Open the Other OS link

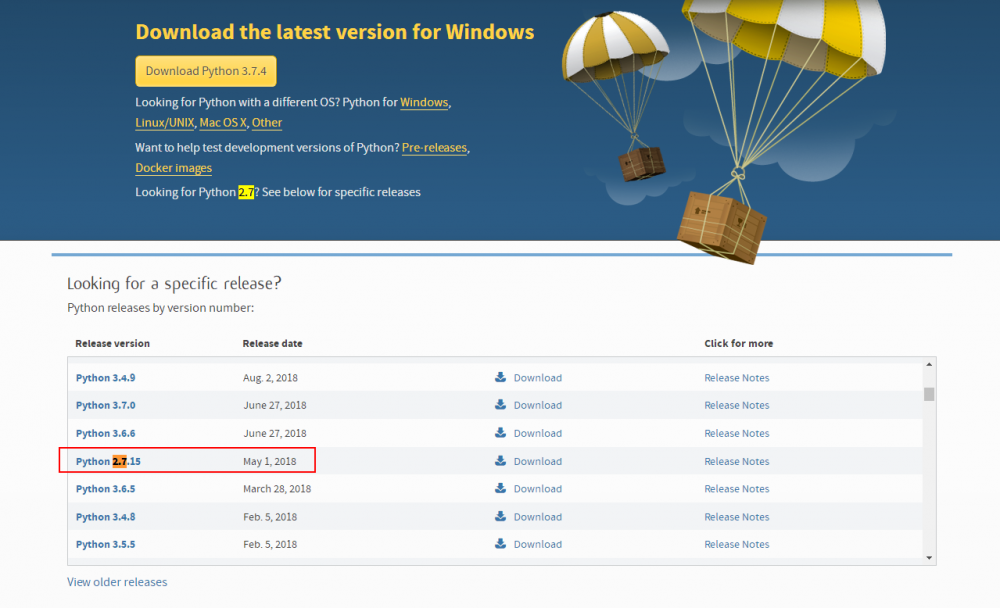pos(267,122)
